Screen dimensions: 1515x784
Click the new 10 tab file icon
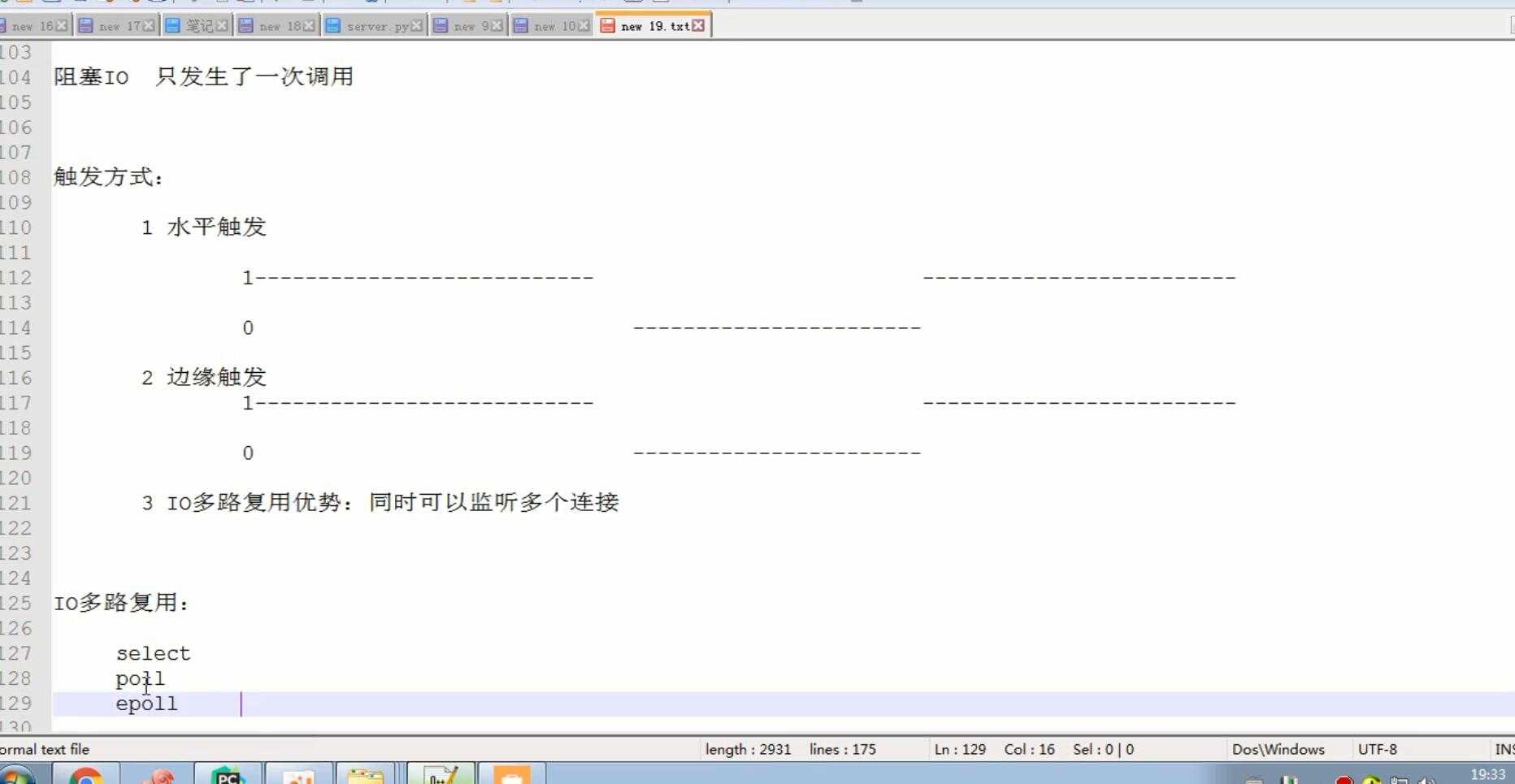click(521, 26)
